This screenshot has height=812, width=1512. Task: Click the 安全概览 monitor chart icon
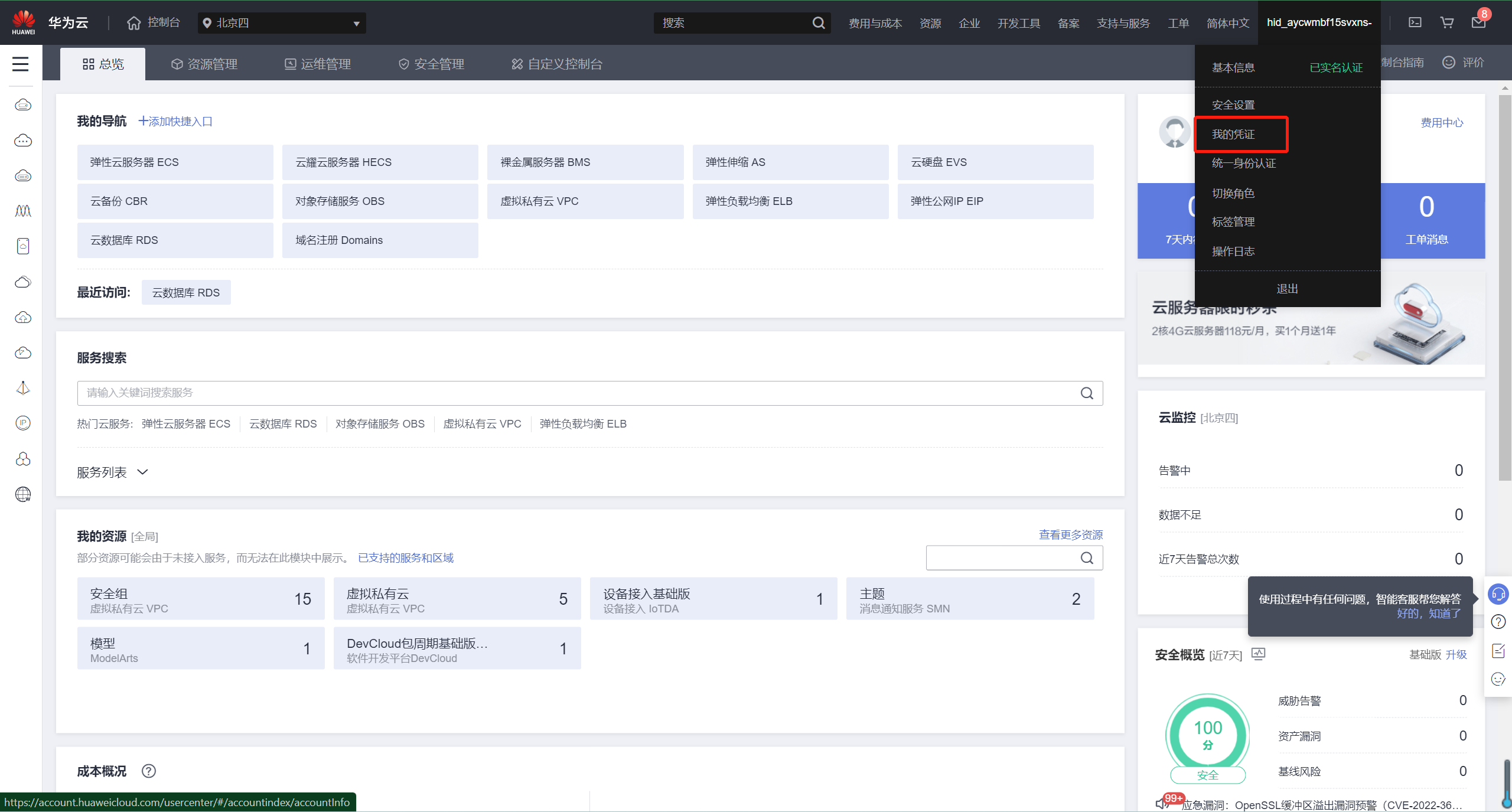point(1259,654)
